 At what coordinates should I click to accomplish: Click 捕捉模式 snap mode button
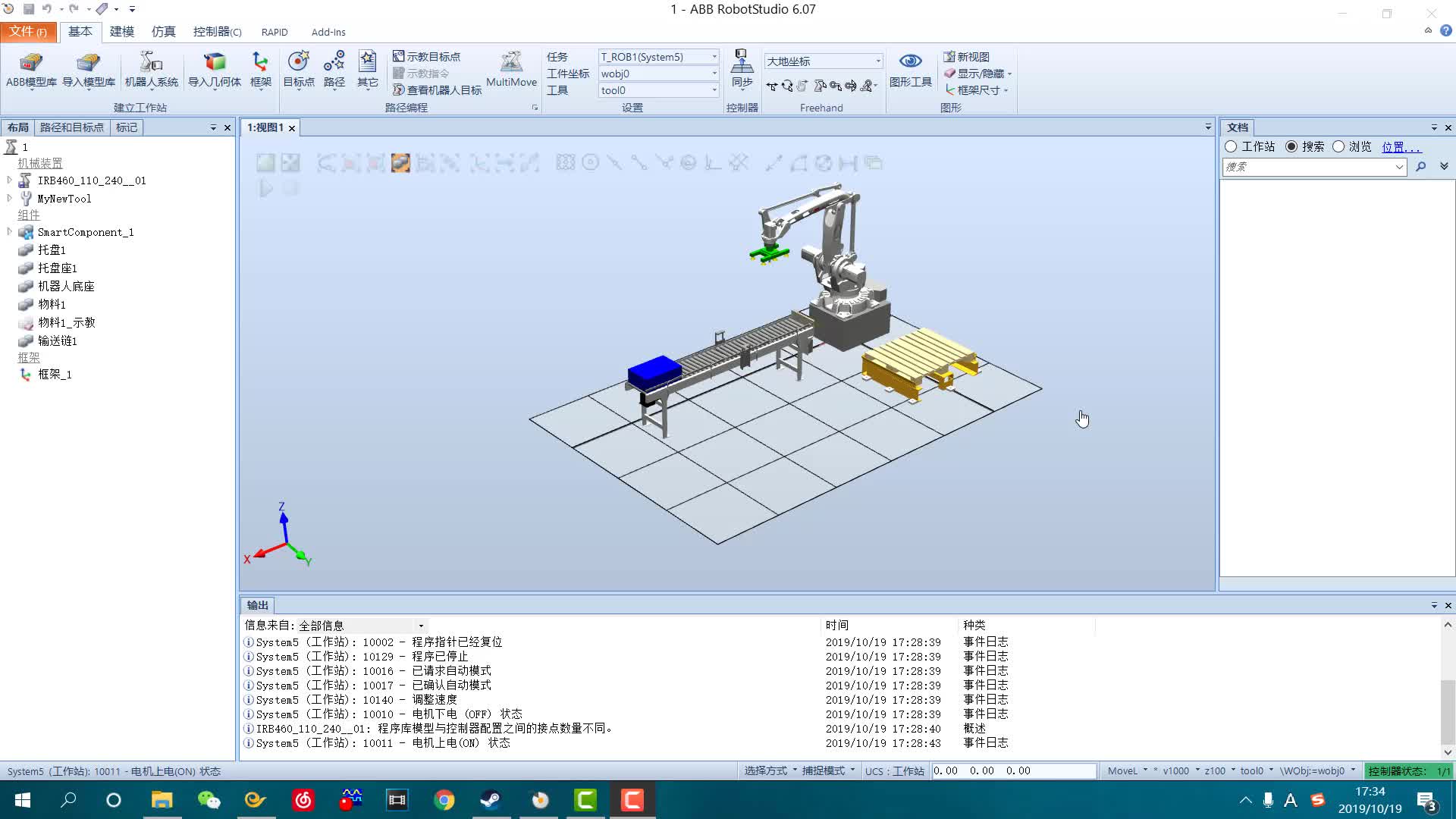(x=828, y=770)
